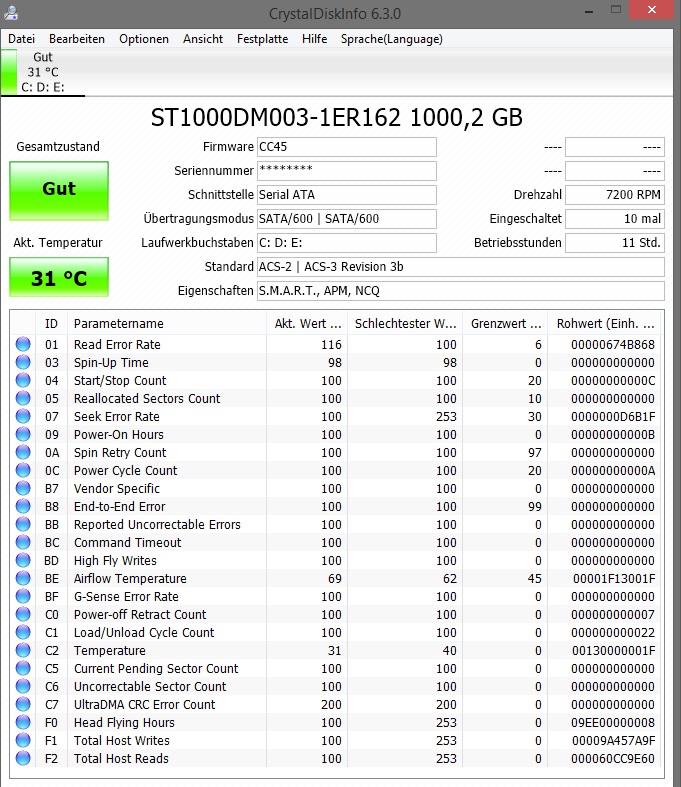Image resolution: width=681 pixels, height=787 pixels.
Task: Click raw value 000060CC9E60
Action: (x=613, y=759)
